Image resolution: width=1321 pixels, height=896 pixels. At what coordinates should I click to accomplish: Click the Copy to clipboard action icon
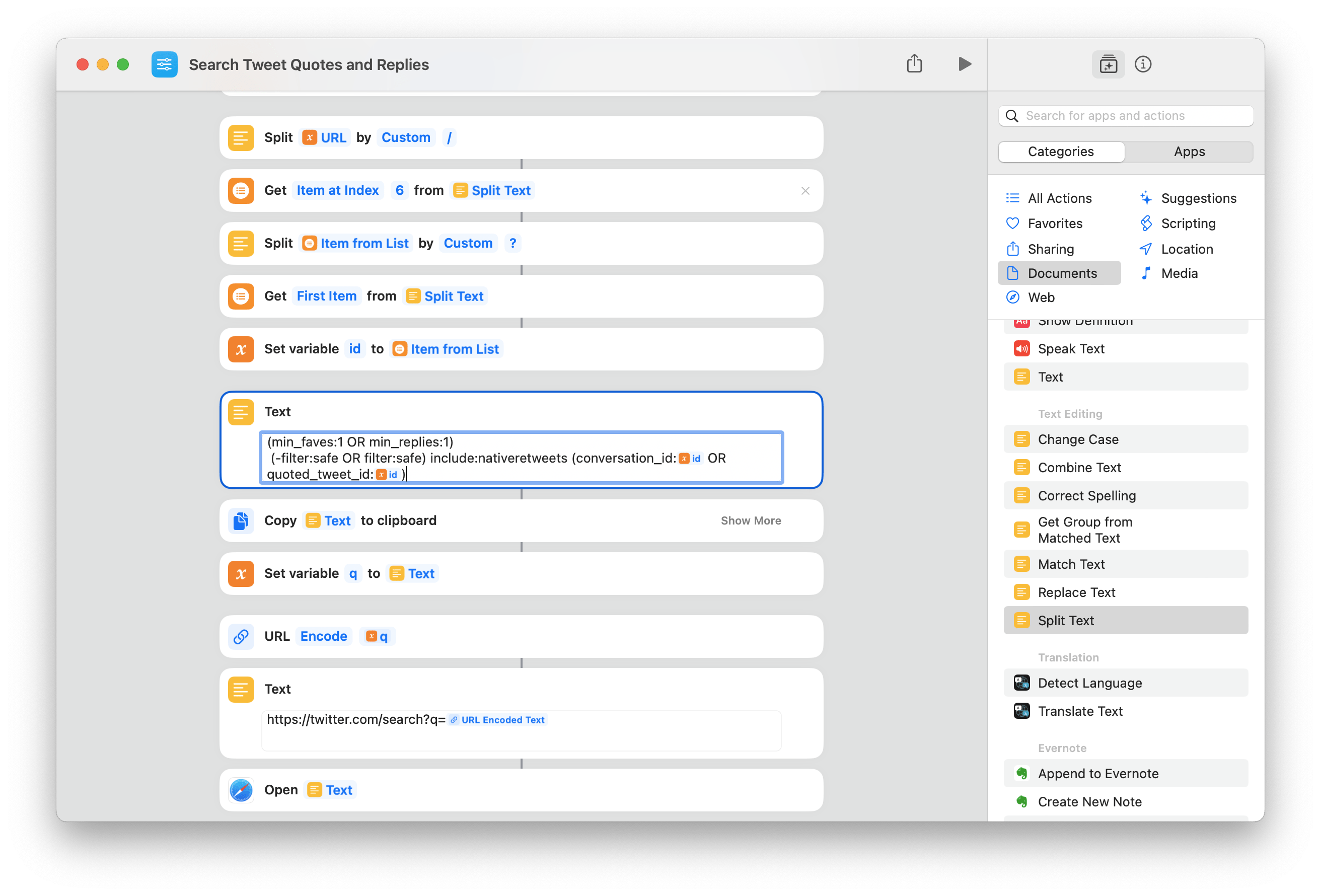[x=241, y=520]
